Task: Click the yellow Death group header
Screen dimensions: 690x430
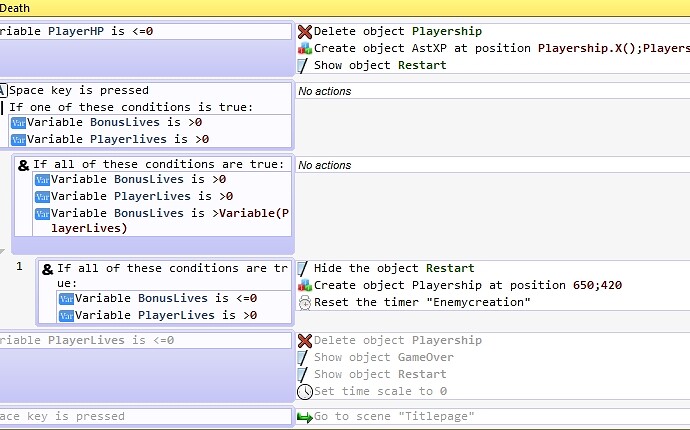Action: click(345, 8)
